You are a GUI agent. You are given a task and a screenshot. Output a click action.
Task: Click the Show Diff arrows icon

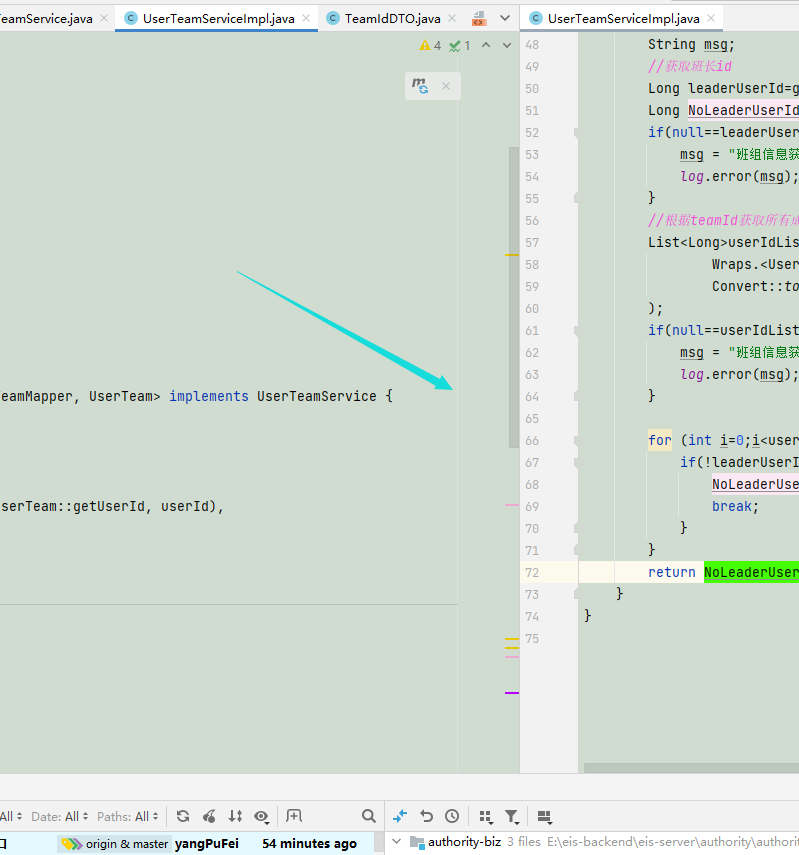pyautogui.click(x=400, y=816)
